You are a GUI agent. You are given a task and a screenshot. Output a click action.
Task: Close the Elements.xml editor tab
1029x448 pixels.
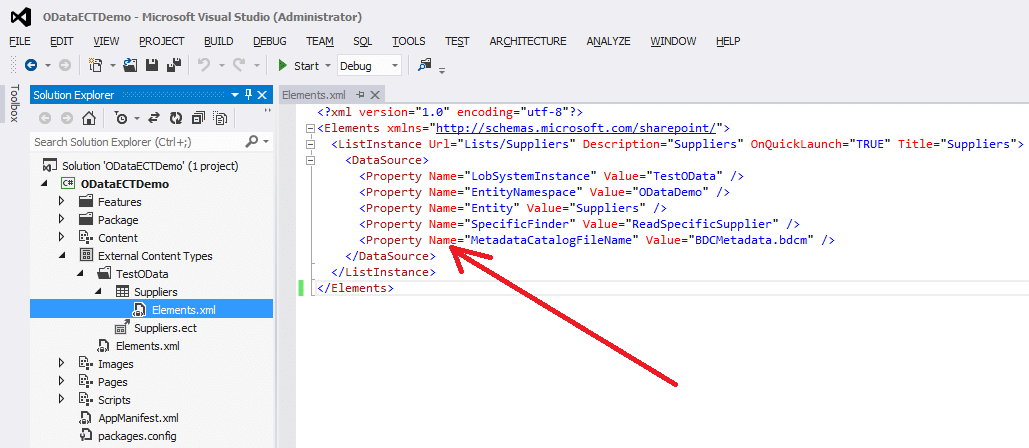tap(375, 94)
